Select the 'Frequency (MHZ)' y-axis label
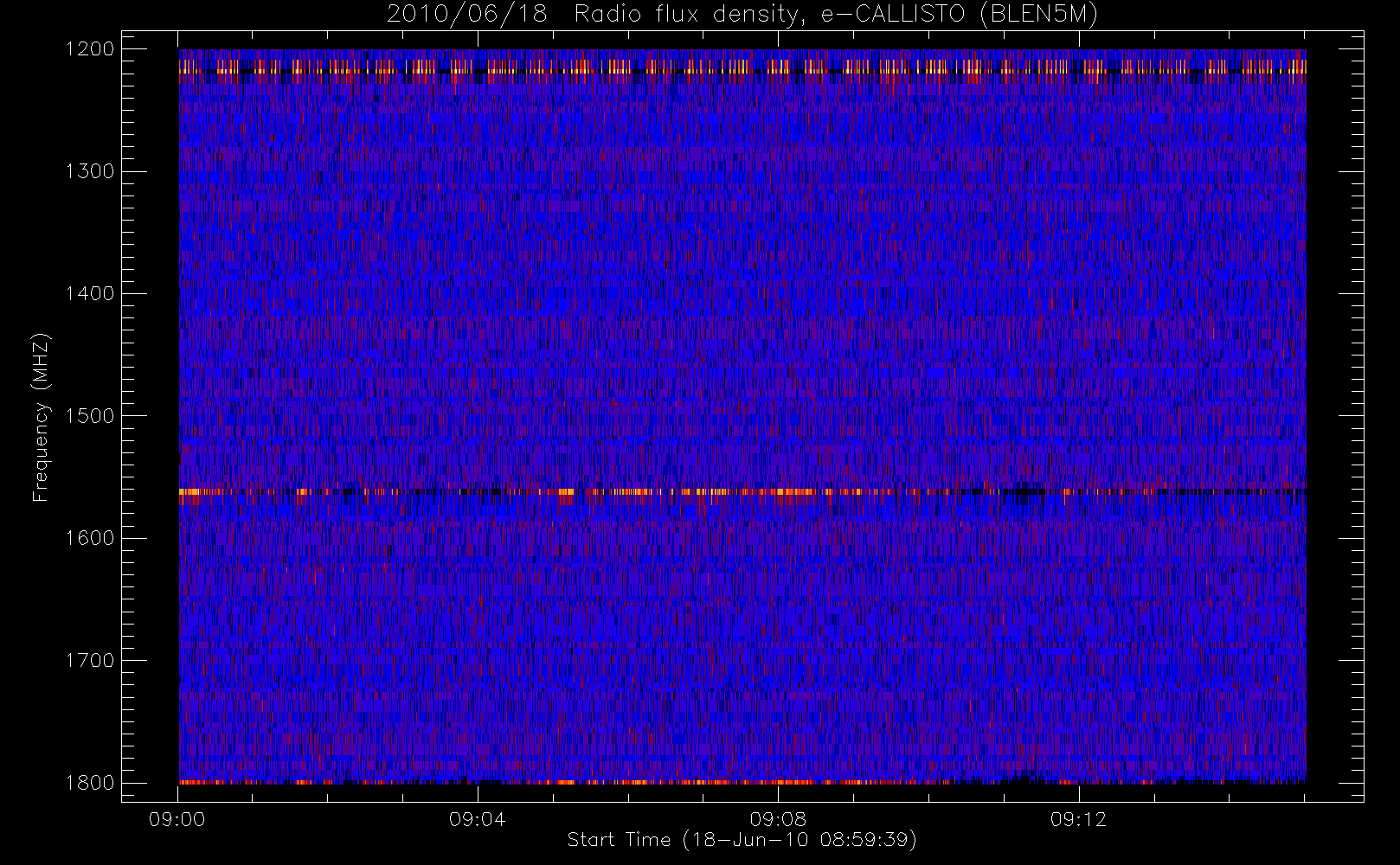The width and height of the screenshot is (1400, 865). pos(41,417)
